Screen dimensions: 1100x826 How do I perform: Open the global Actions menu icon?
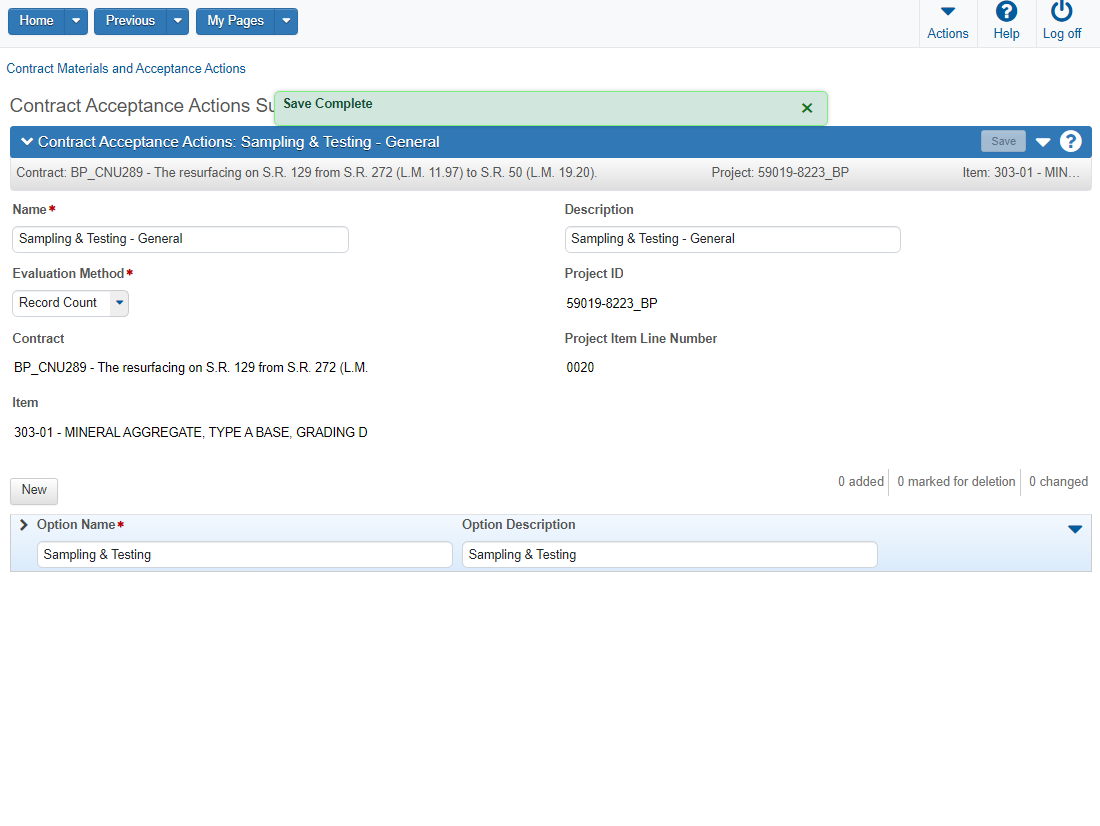(947, 12)
